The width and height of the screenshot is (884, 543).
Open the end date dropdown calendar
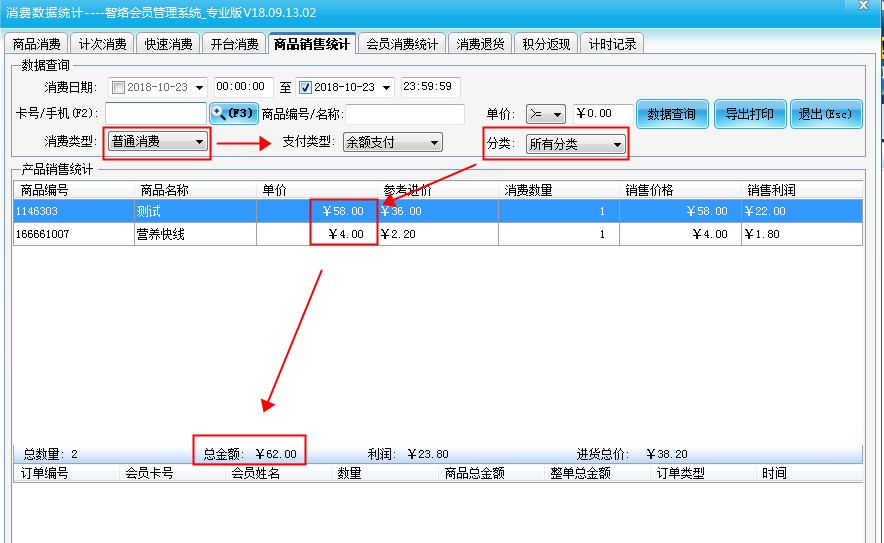tap(386, 88)
